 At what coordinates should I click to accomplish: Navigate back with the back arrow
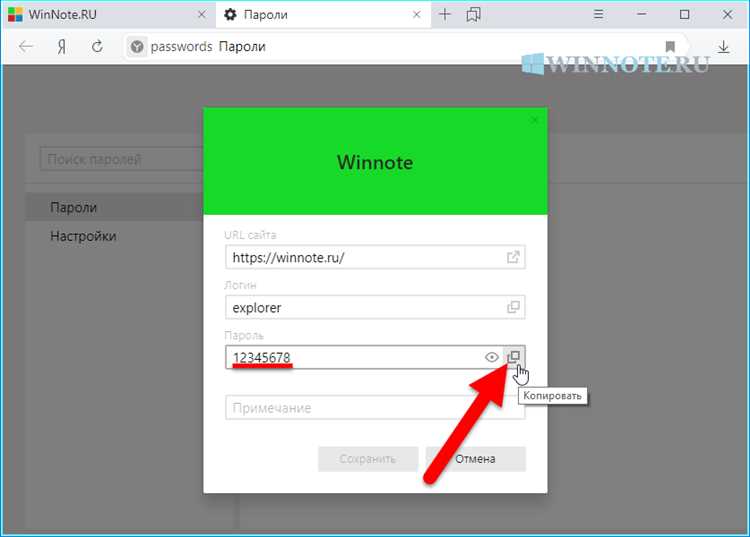pos(27,47)
